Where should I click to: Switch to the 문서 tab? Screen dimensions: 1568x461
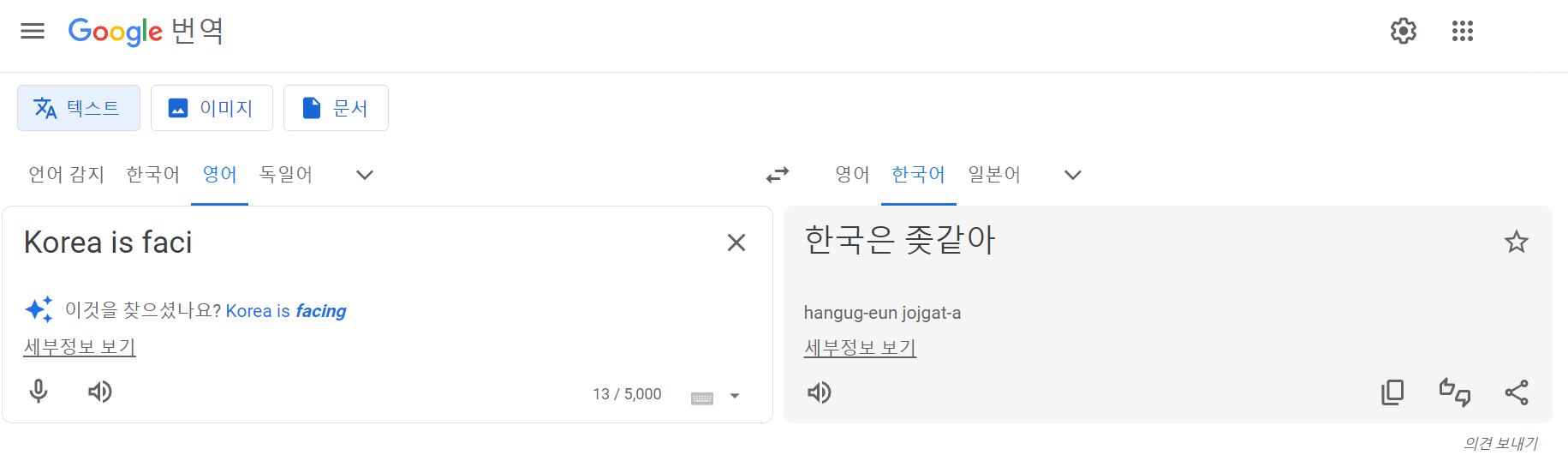(336, 108)
